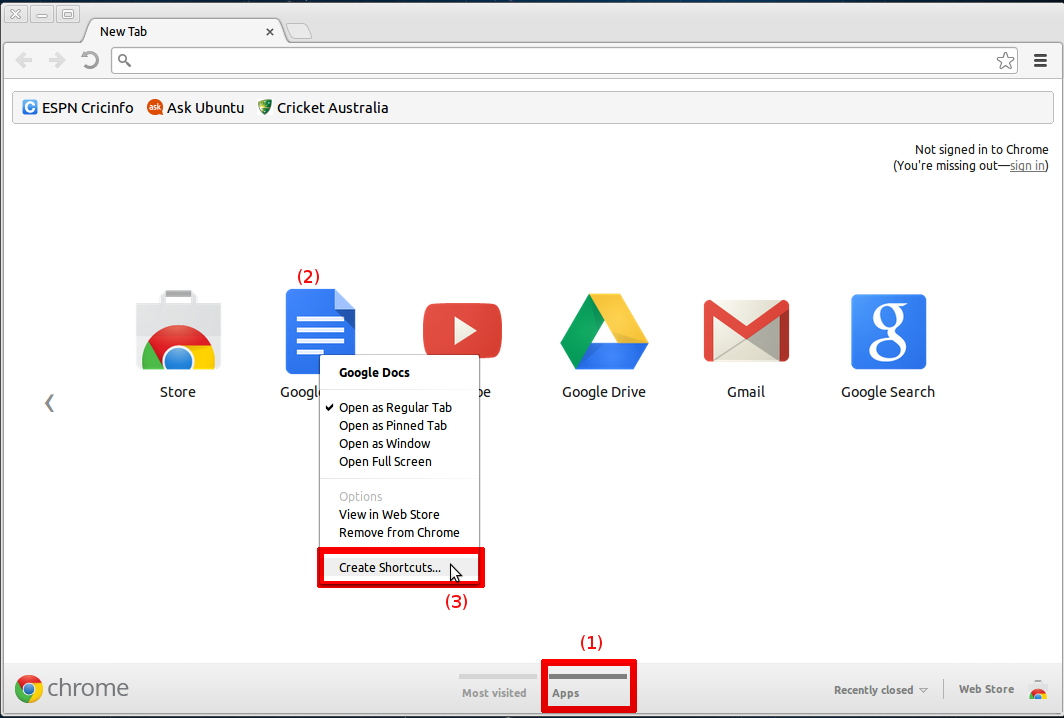The height and width of the screenshot is (718, 1064).
Task: Click the Google Drive label text
Action: coord(604,392)
